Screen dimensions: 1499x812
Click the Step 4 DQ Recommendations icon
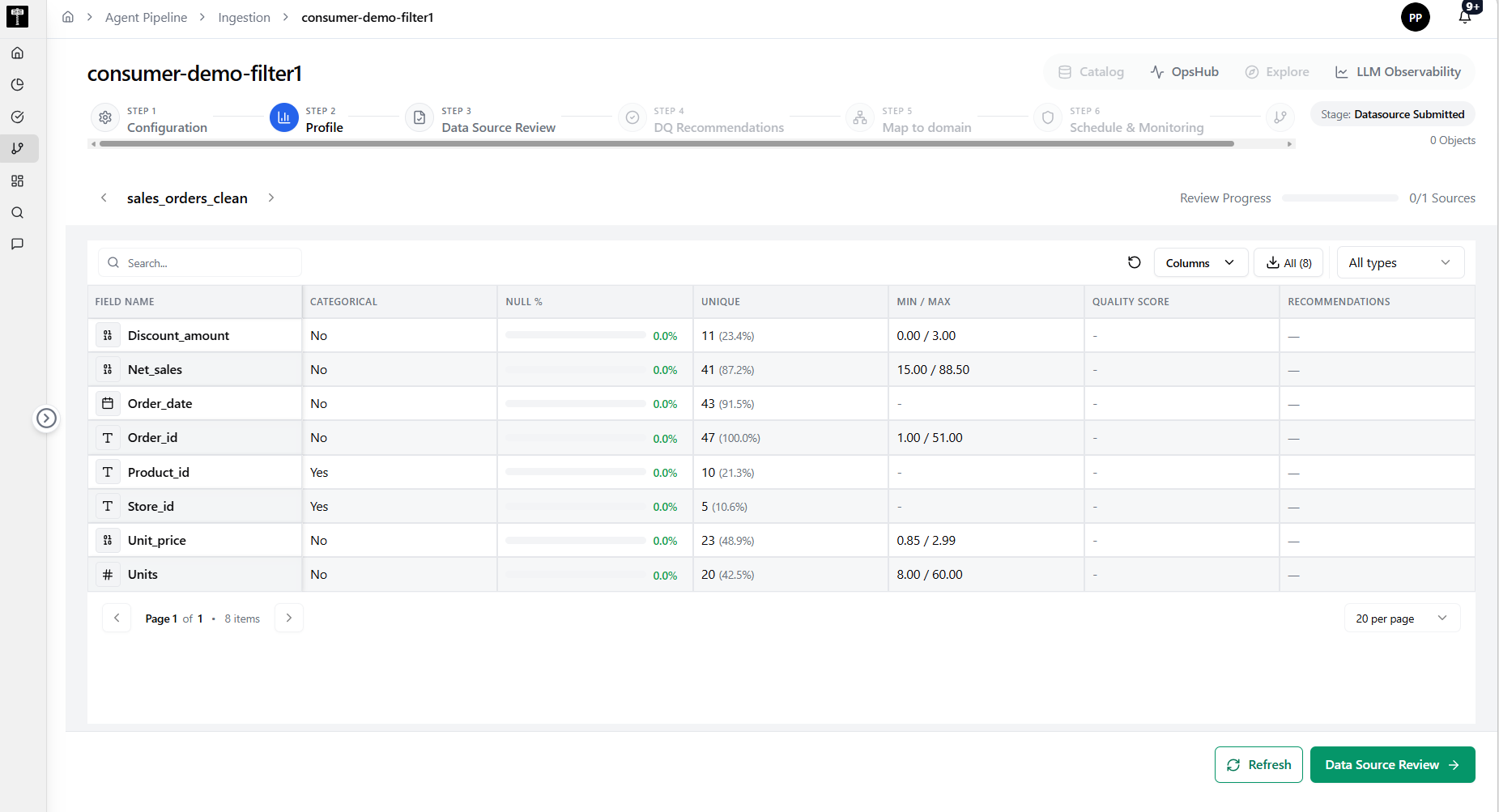632,117
